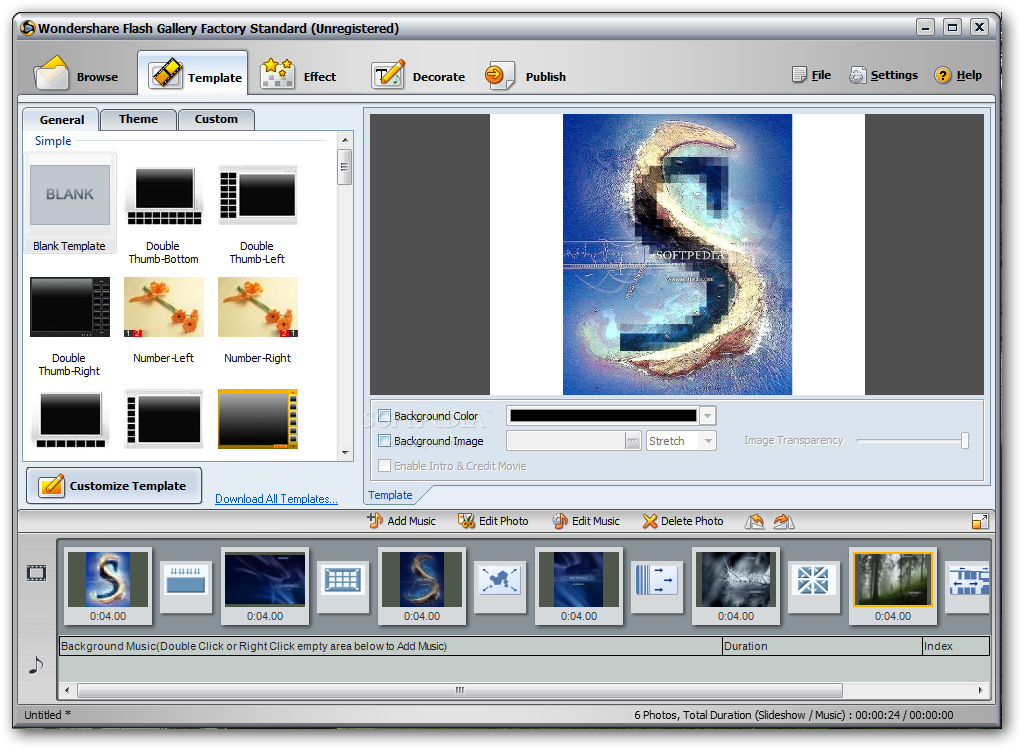The image size is (1022, 749).
Task: Switch to the Theme tab
Action: (138, 119)
